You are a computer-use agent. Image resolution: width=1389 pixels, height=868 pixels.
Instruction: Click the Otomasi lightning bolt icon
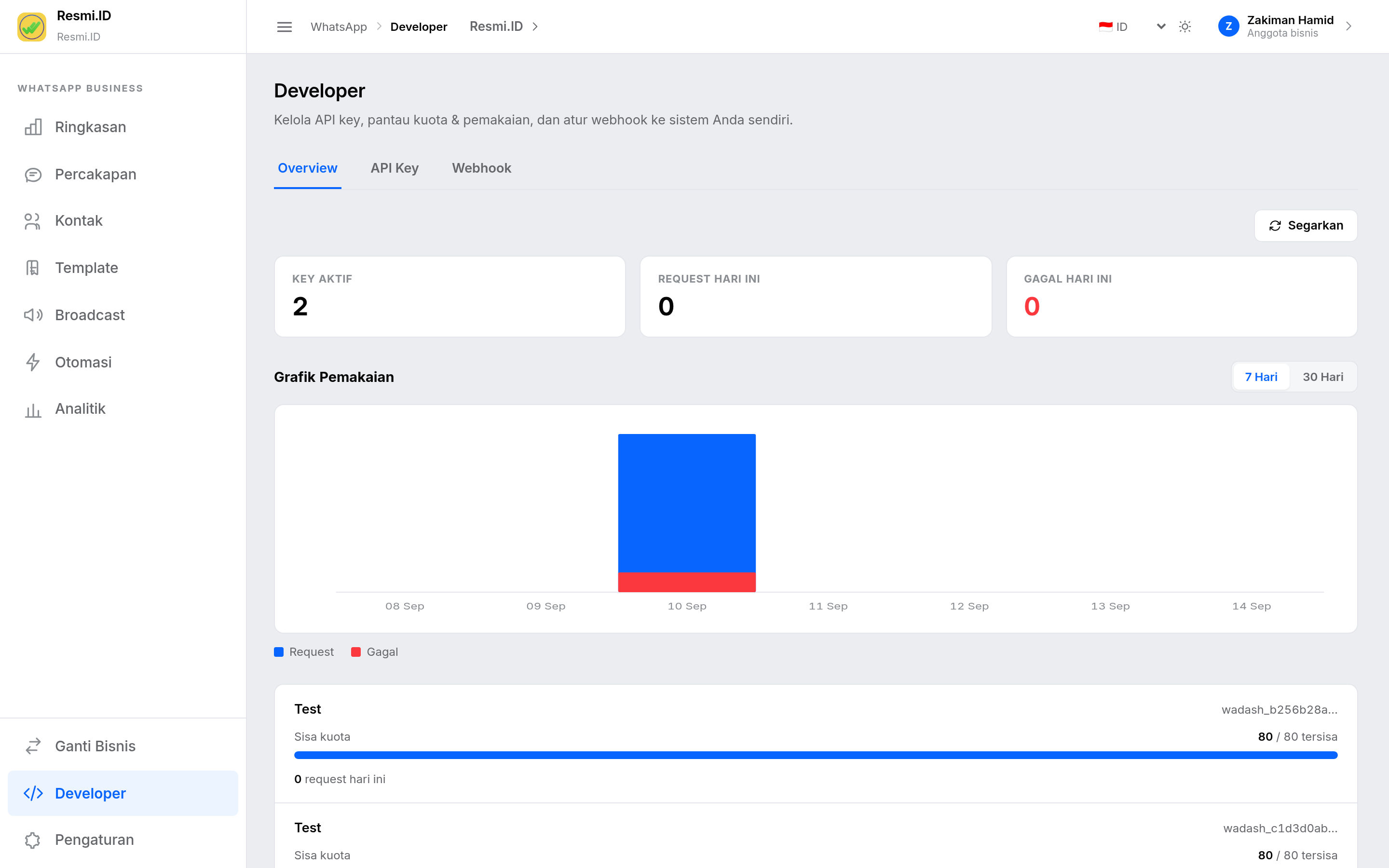point(33,362)
